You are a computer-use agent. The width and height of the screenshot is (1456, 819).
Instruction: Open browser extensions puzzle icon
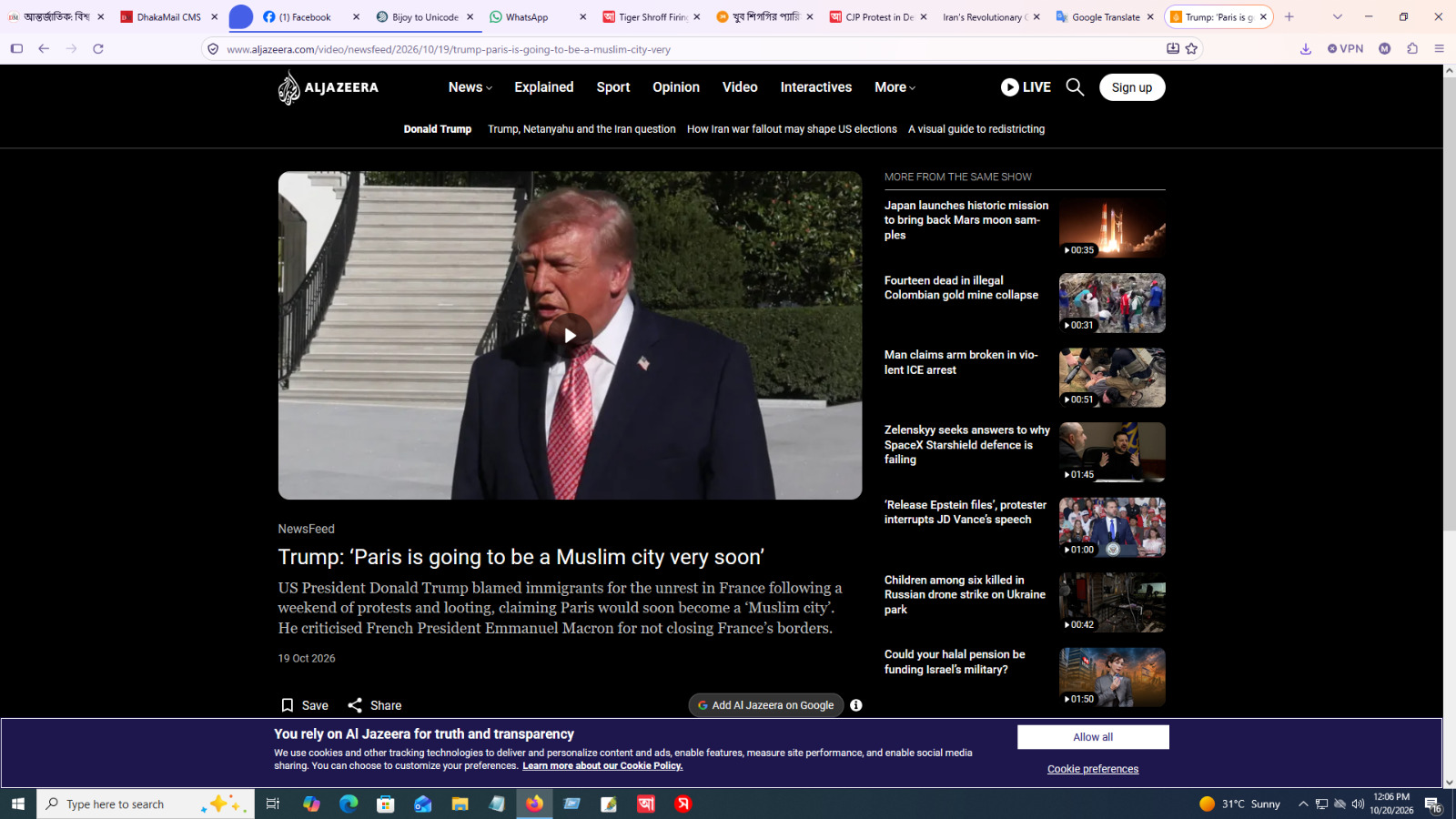[1412, 49]
